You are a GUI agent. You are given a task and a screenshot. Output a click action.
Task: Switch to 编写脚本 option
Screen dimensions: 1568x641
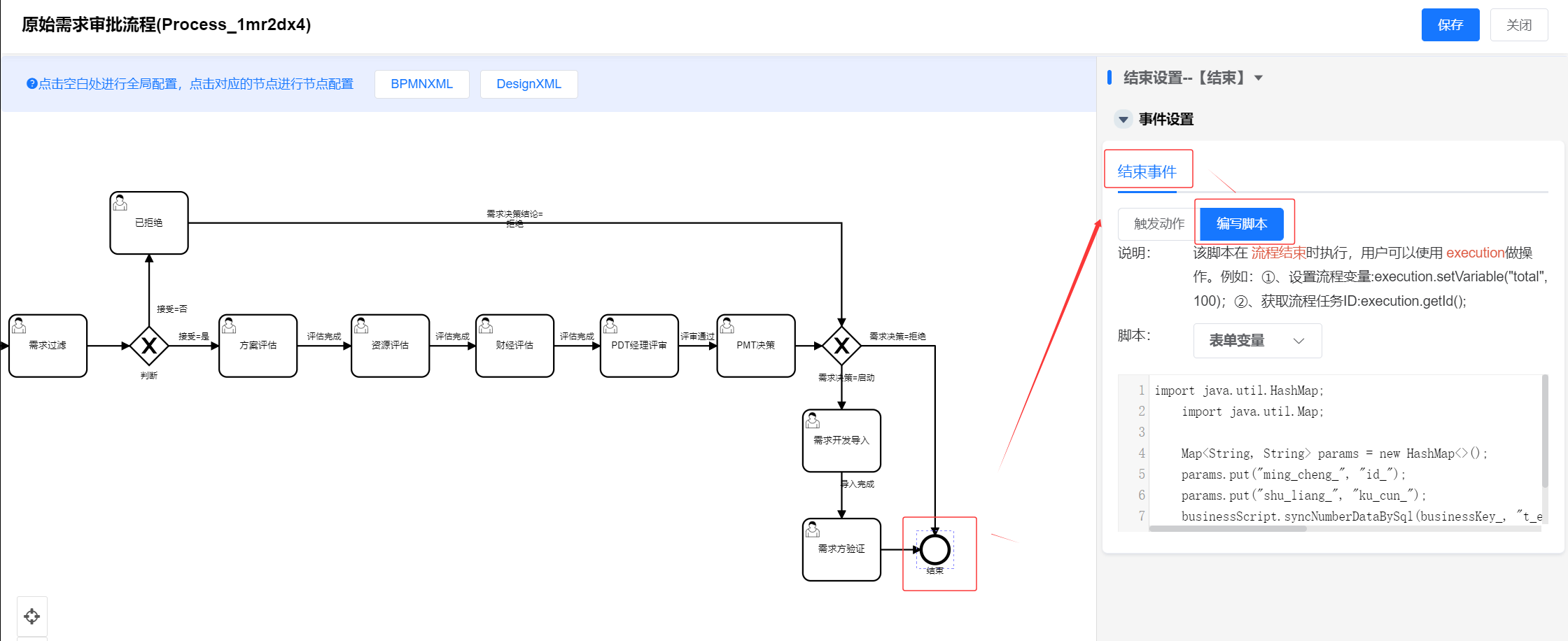pos(1242,224)
